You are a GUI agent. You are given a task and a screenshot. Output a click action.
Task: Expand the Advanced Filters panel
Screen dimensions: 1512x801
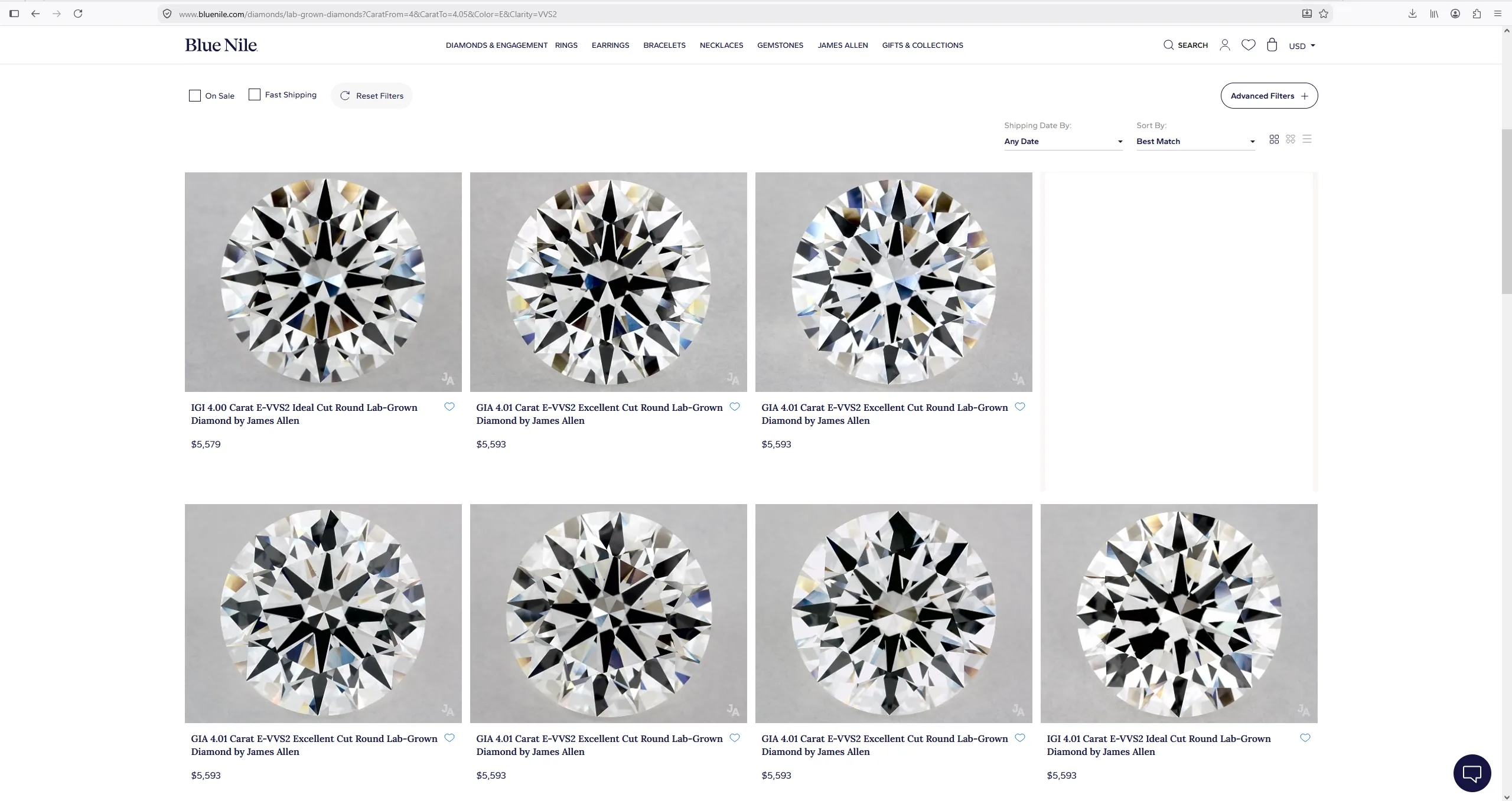(x=1269, y=96)
